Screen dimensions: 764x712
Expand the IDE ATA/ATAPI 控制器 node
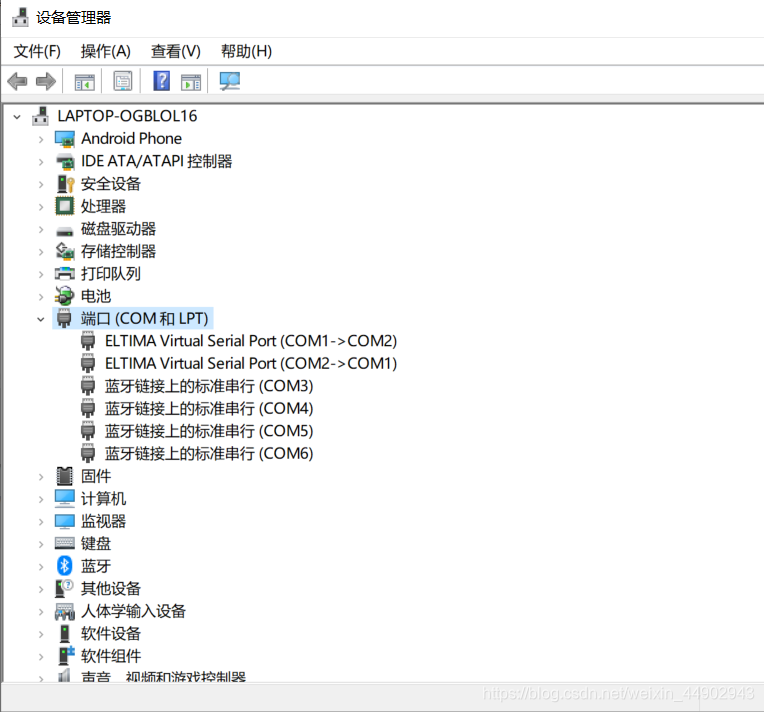(x=41, y=162)
